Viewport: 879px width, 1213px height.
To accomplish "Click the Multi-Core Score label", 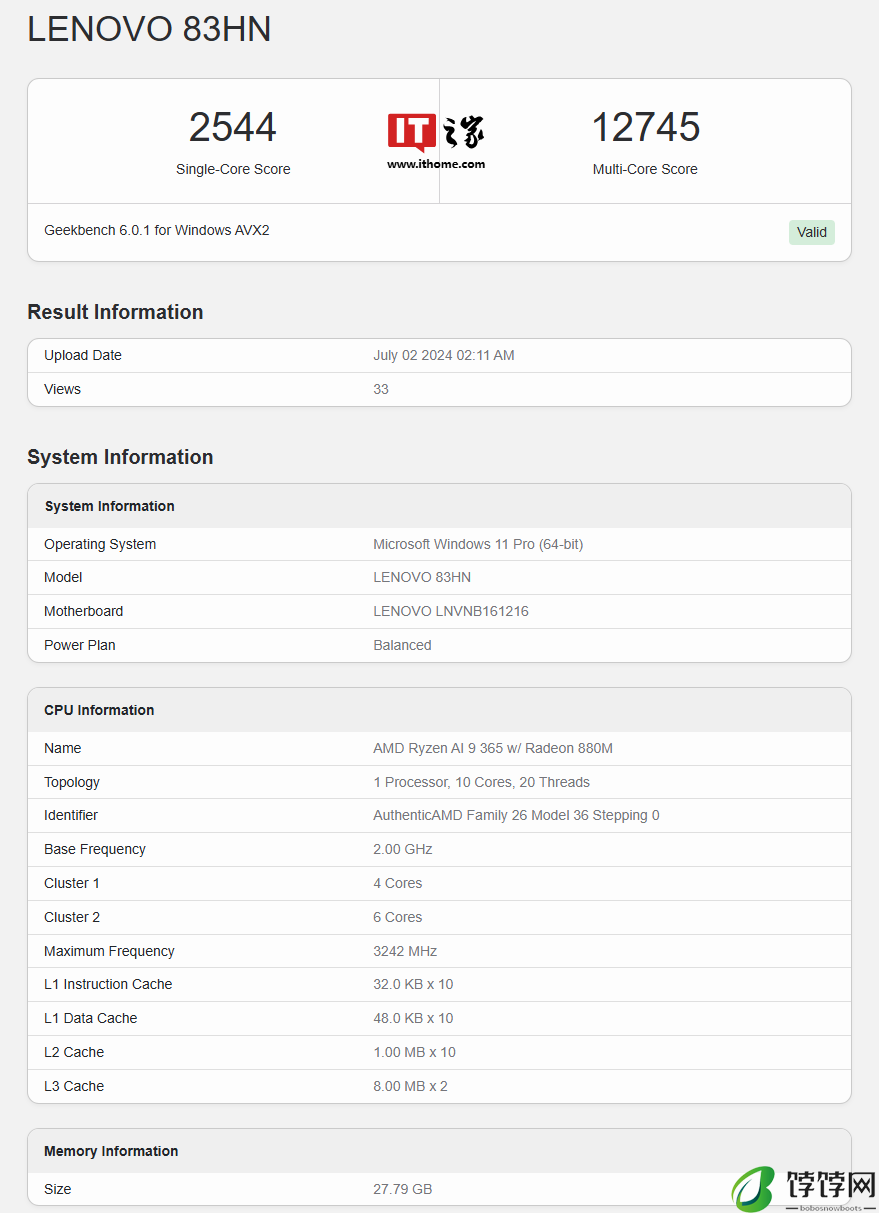I will (645, 169).
